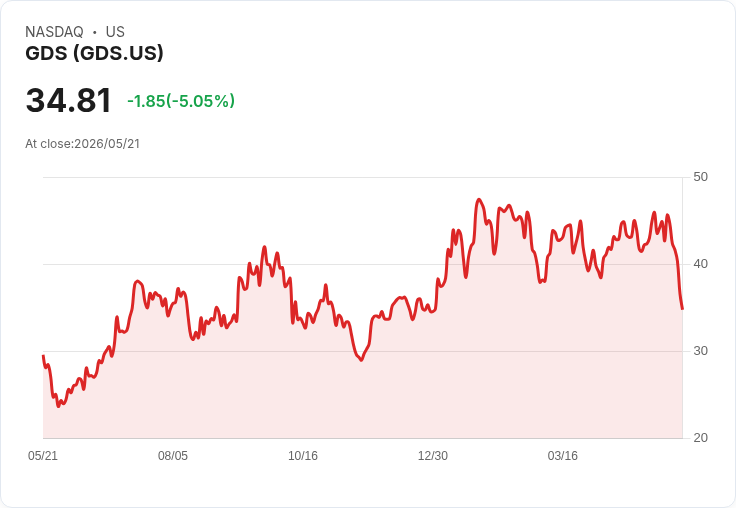Click the final endpoint of price line
Screen dimensions: 736x508
click(682, 309)
